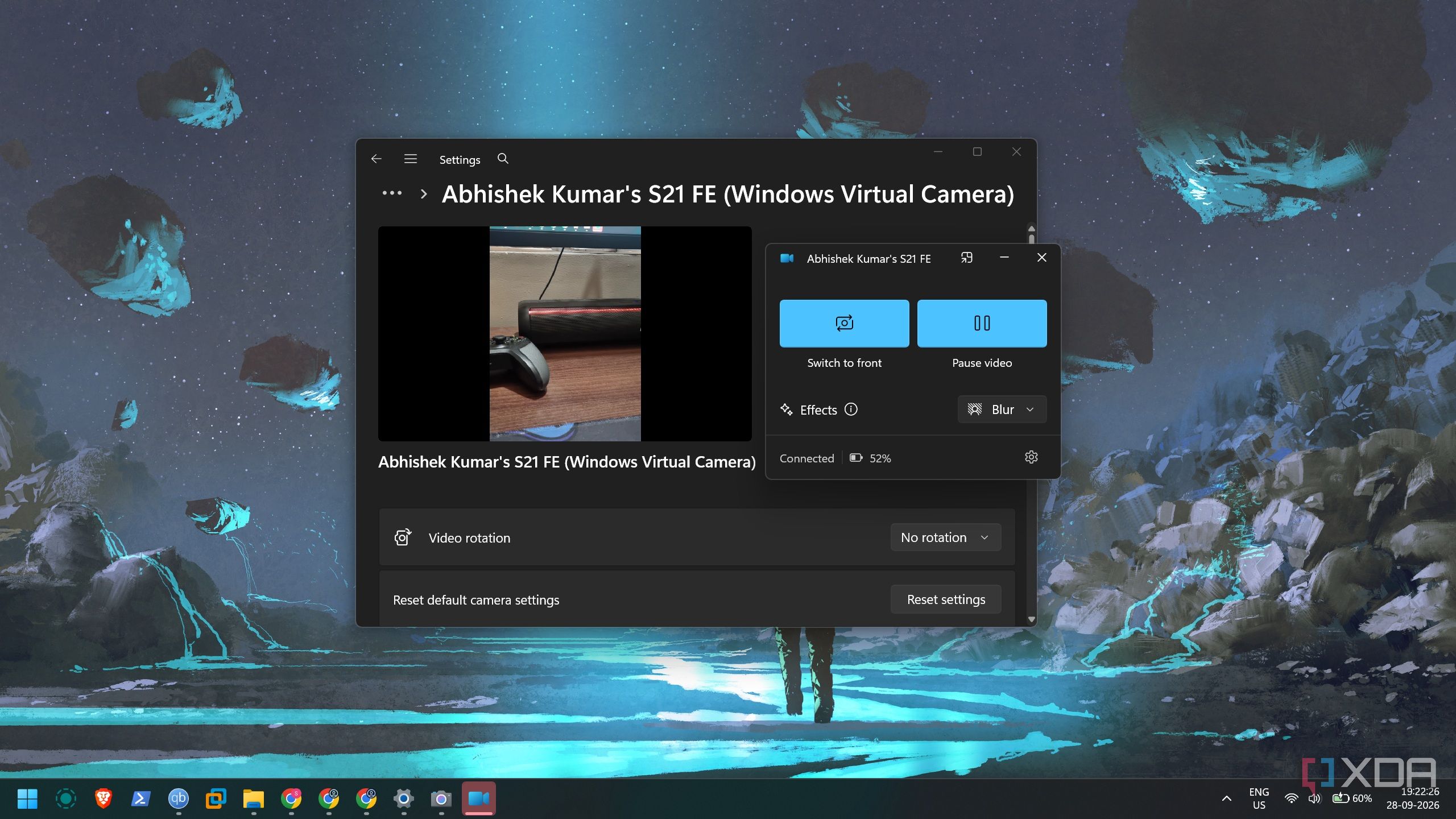Open the teal dashed circle taskbar app

pyautogui.click(x=65, y=799)
